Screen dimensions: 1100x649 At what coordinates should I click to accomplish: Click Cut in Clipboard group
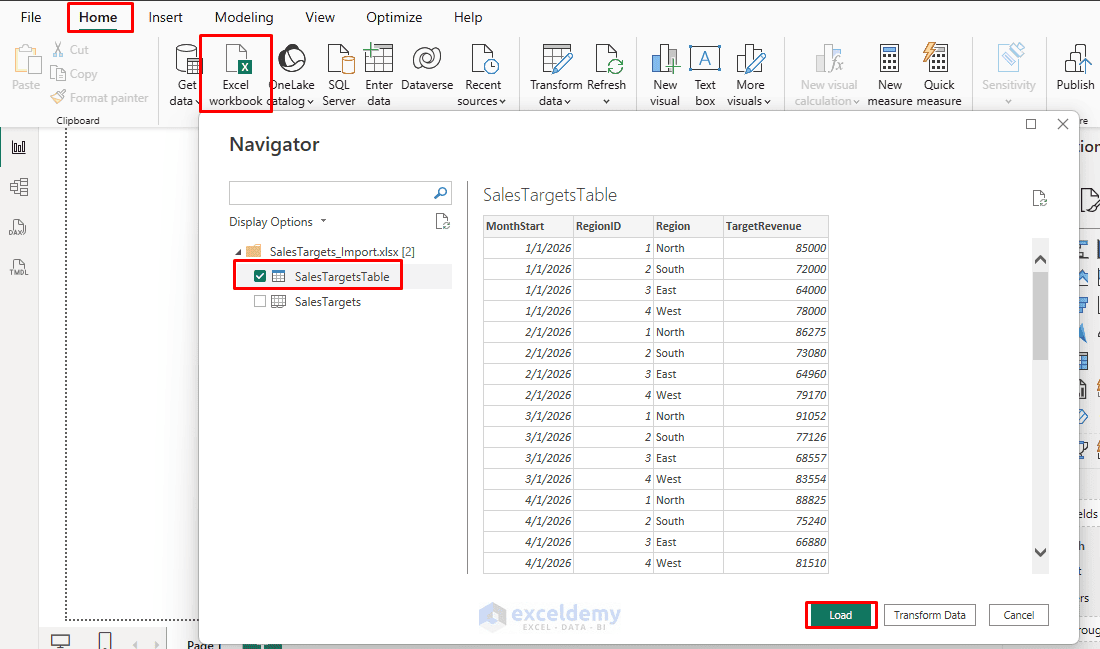(x=71, y=50)
